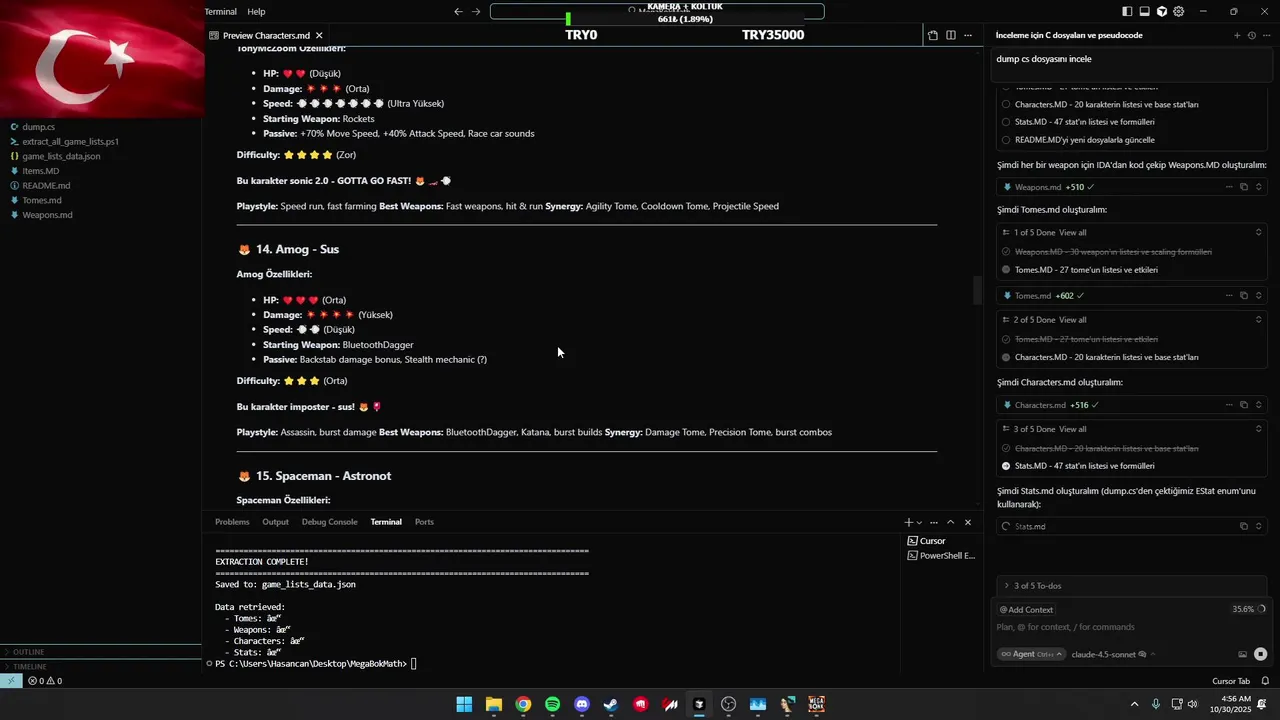Stop the running agent generation

coord(1260,655)
